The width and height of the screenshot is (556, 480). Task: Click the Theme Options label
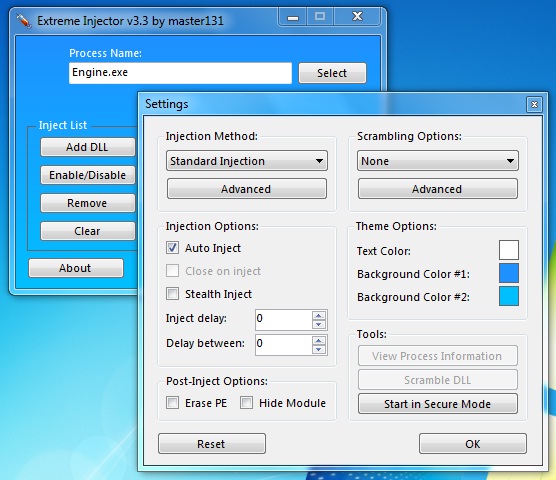coord(396,226)
